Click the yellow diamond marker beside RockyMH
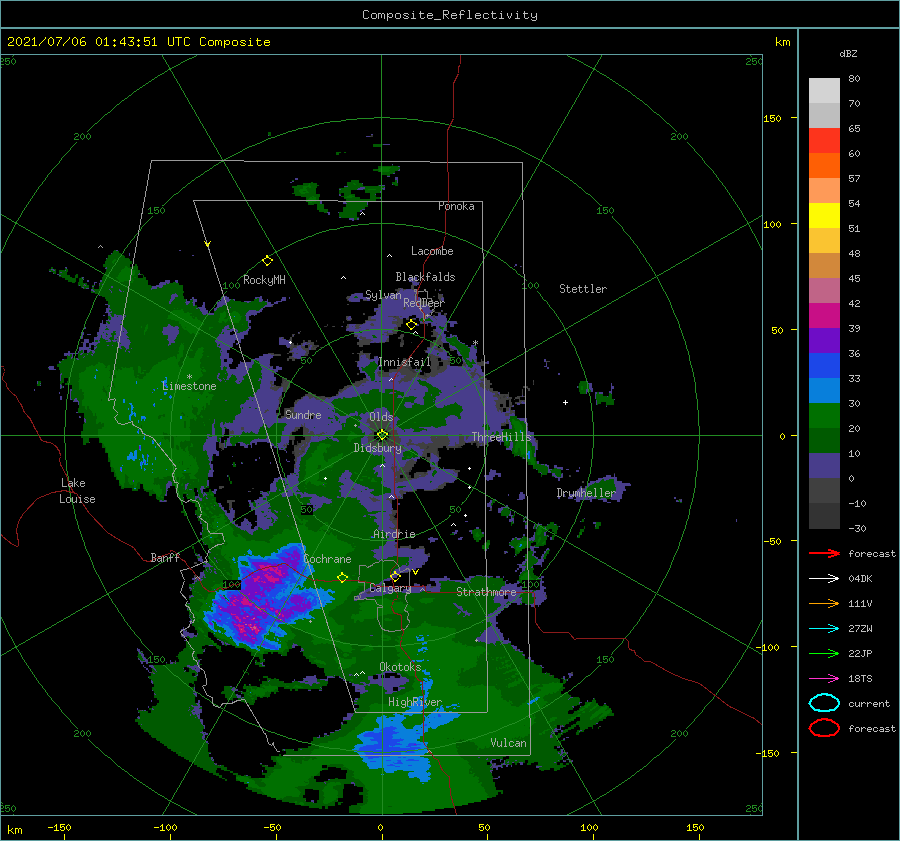This screenshot has height=841, width=900. 267,261
